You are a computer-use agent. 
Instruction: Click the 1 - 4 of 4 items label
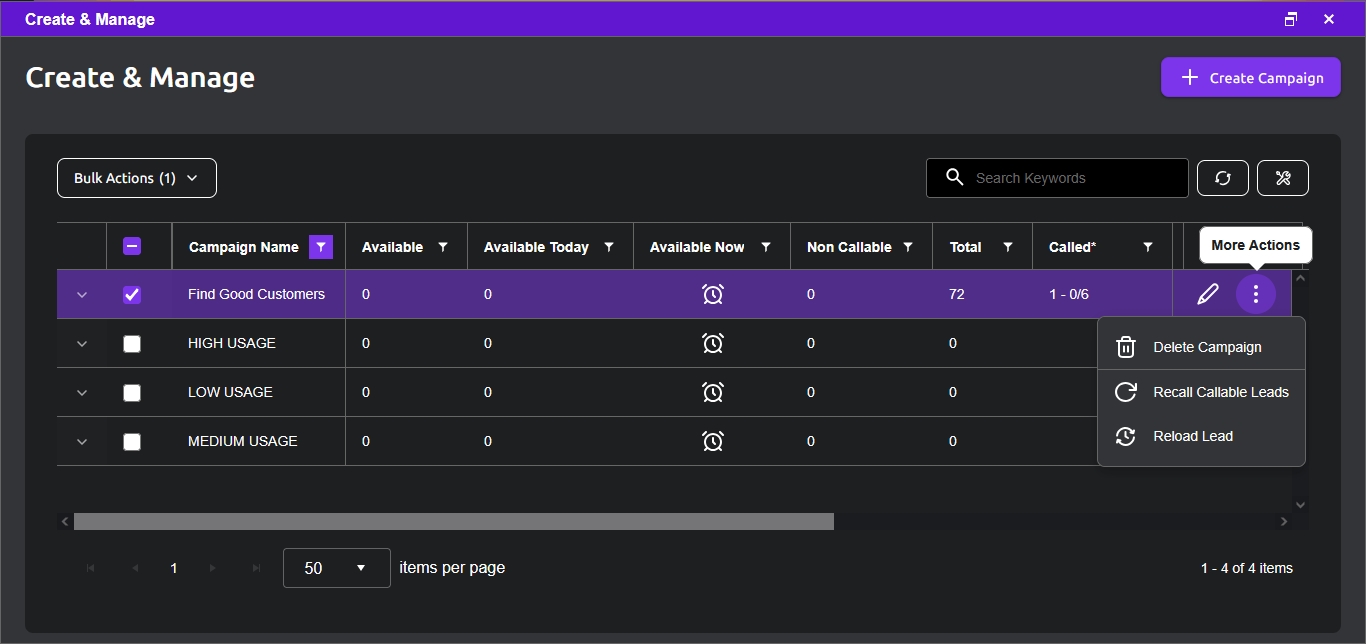pyautogui.click(x=1247, y=568)
